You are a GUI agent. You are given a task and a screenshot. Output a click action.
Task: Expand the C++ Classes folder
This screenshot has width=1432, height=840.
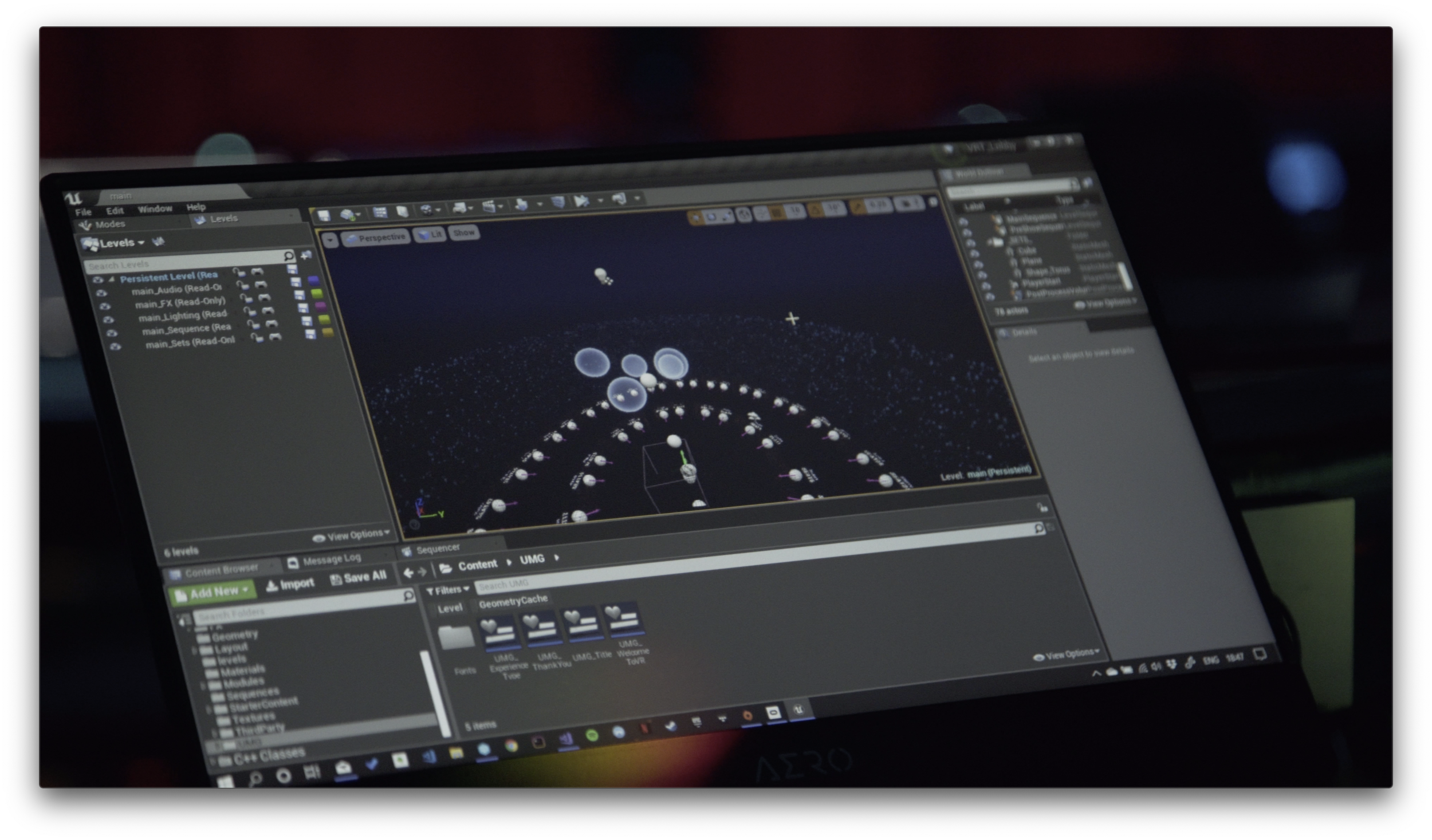pyautogui.click(x=212, y=761)
